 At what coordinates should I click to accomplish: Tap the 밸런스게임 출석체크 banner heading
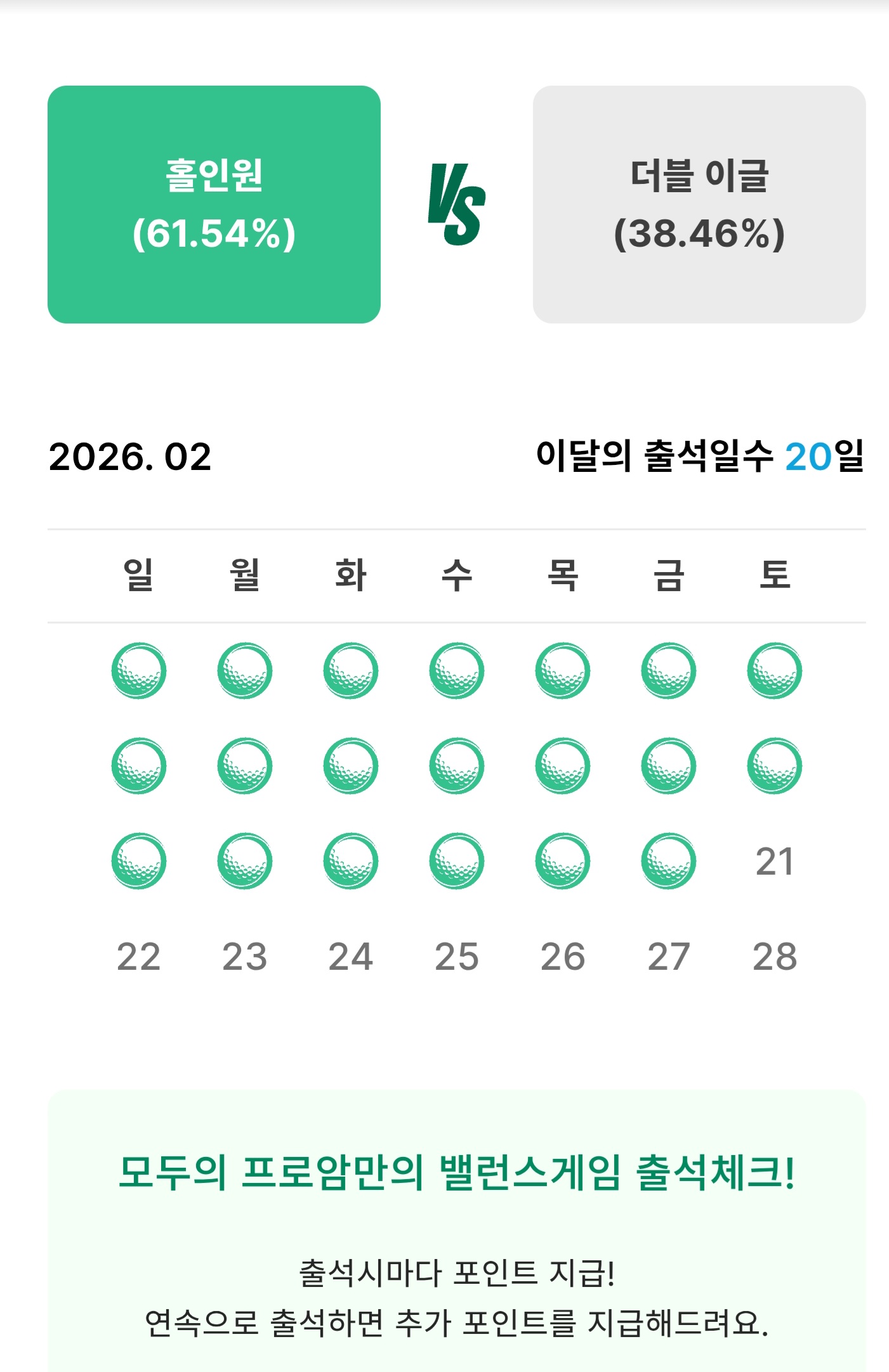pyautogui.click(x=457, y=1172)
